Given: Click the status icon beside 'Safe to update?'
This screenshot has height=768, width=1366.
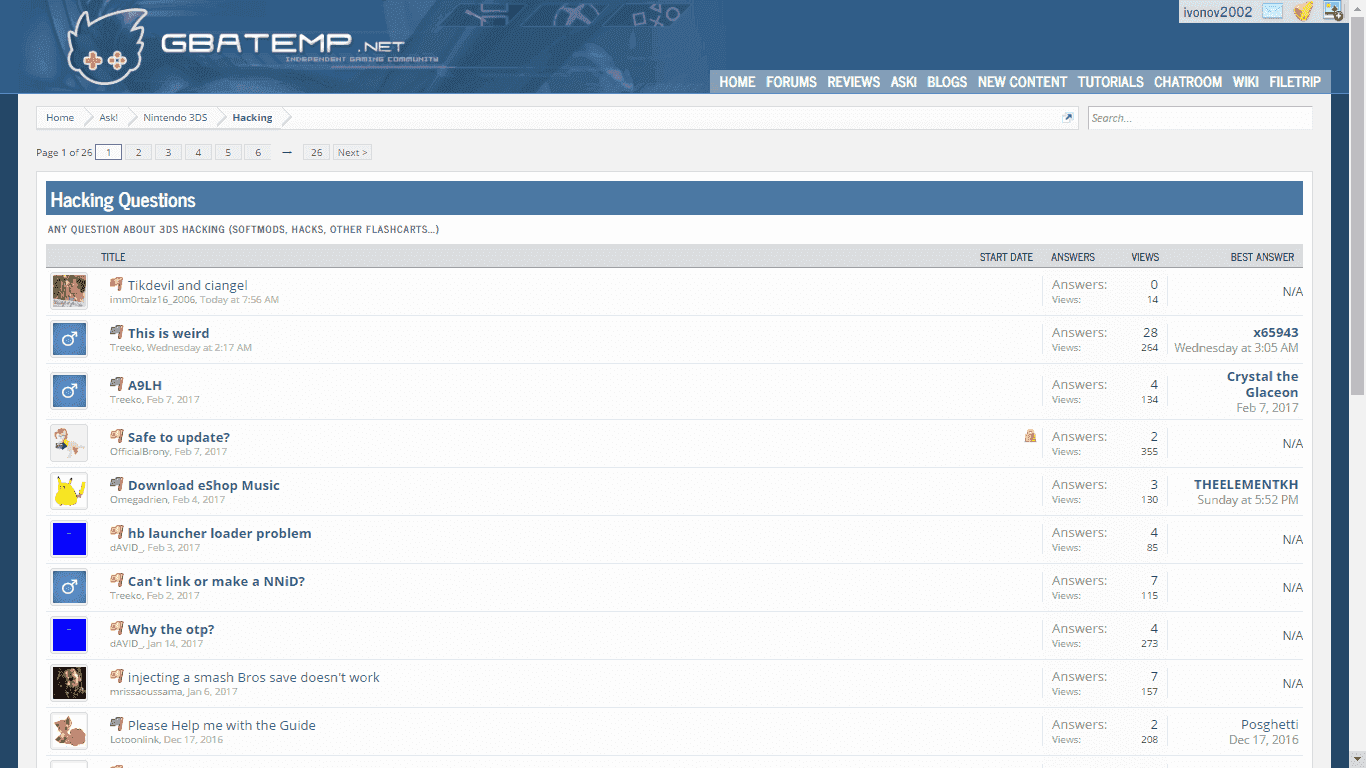Looking at the screenshot, I should 116,436.
